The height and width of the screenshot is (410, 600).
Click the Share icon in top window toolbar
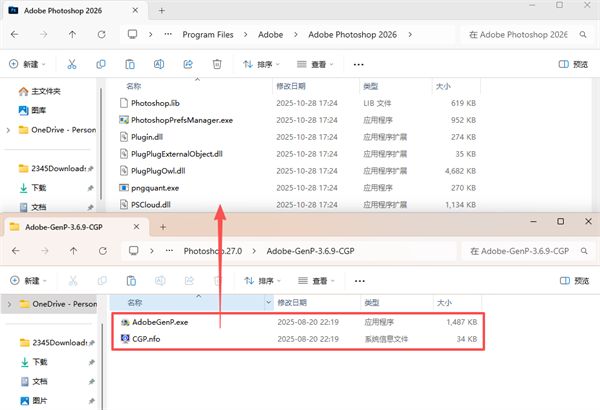[x=188, y=64]
